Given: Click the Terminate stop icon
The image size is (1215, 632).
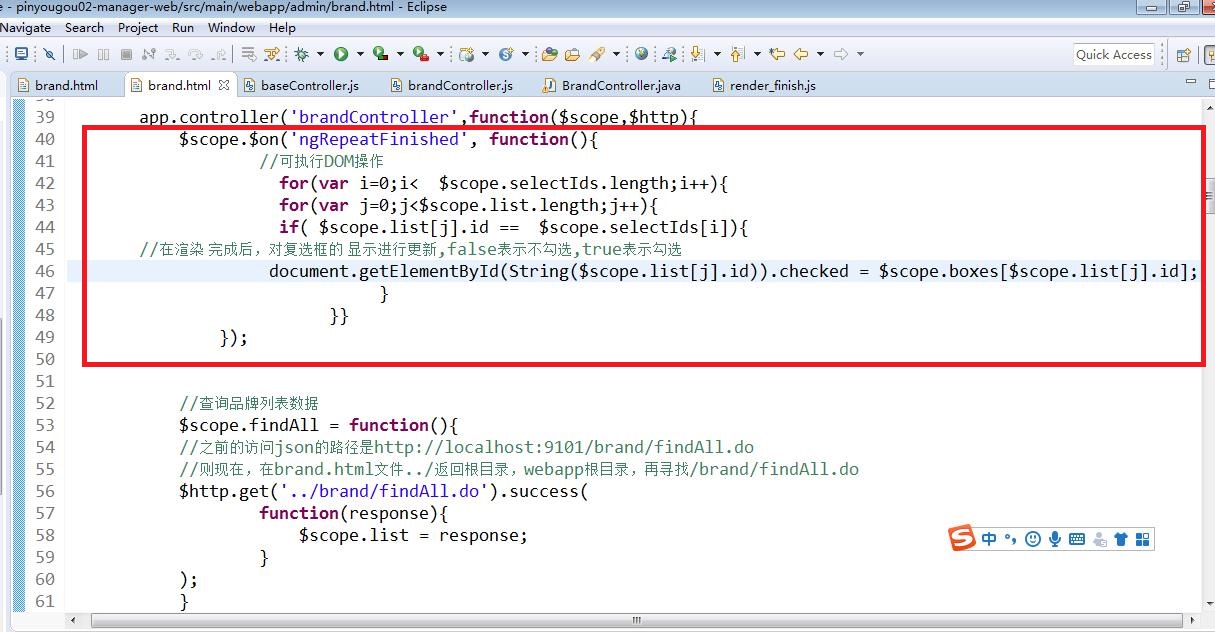Looking at the screenshot, I should (x=126, y=54).
